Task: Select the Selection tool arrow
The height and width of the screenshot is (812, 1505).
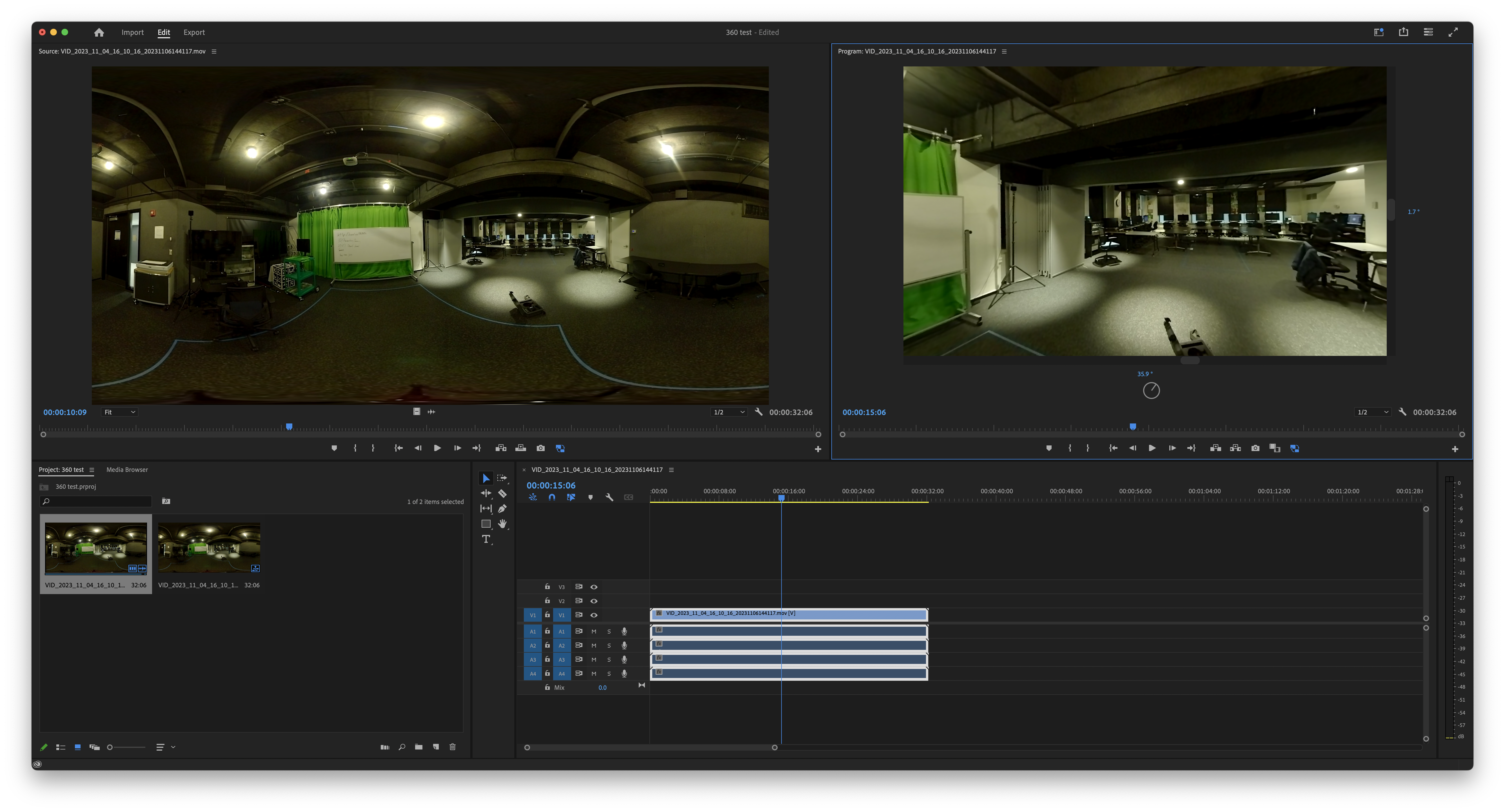Action: click(x=486, y=478)
